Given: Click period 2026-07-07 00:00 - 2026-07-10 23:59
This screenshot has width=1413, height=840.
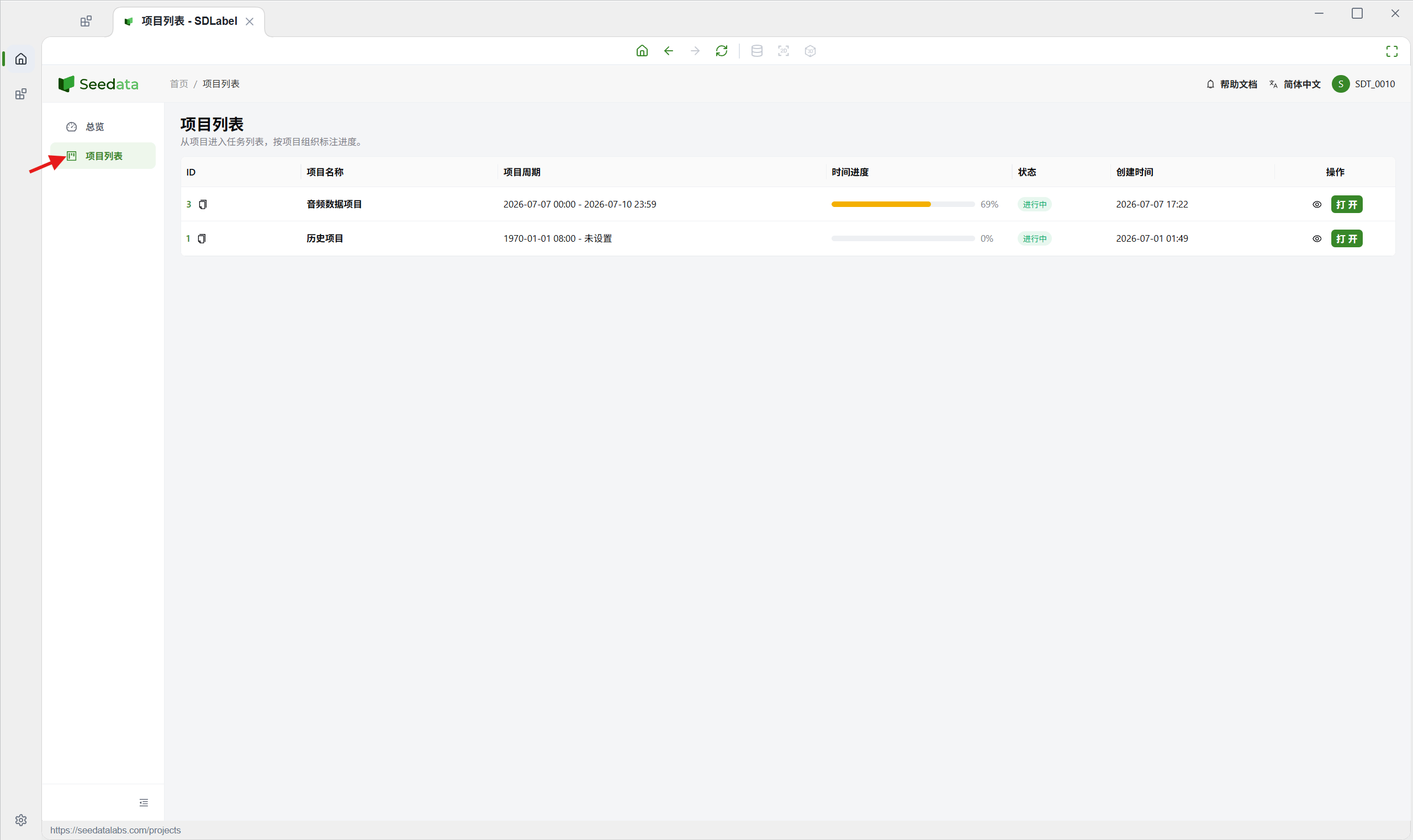Looking at the screenshot, I should coord(579,204).
